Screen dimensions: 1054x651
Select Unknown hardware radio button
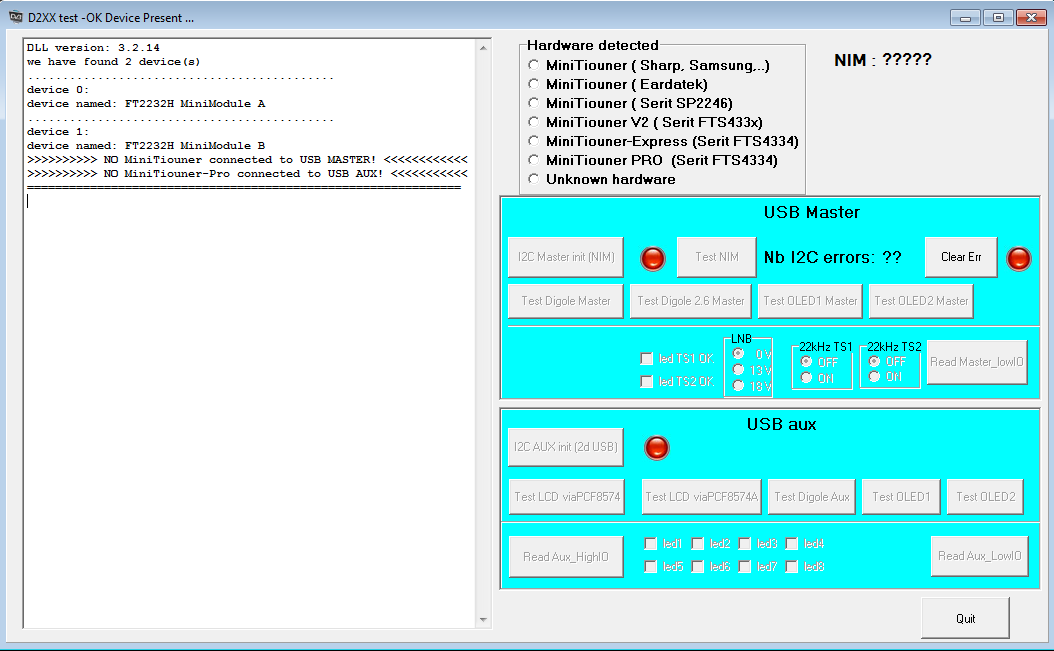coord(534,179)
